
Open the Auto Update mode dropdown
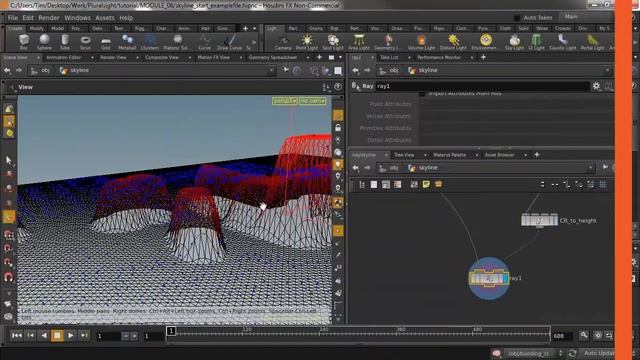click(x=598, y=353)
